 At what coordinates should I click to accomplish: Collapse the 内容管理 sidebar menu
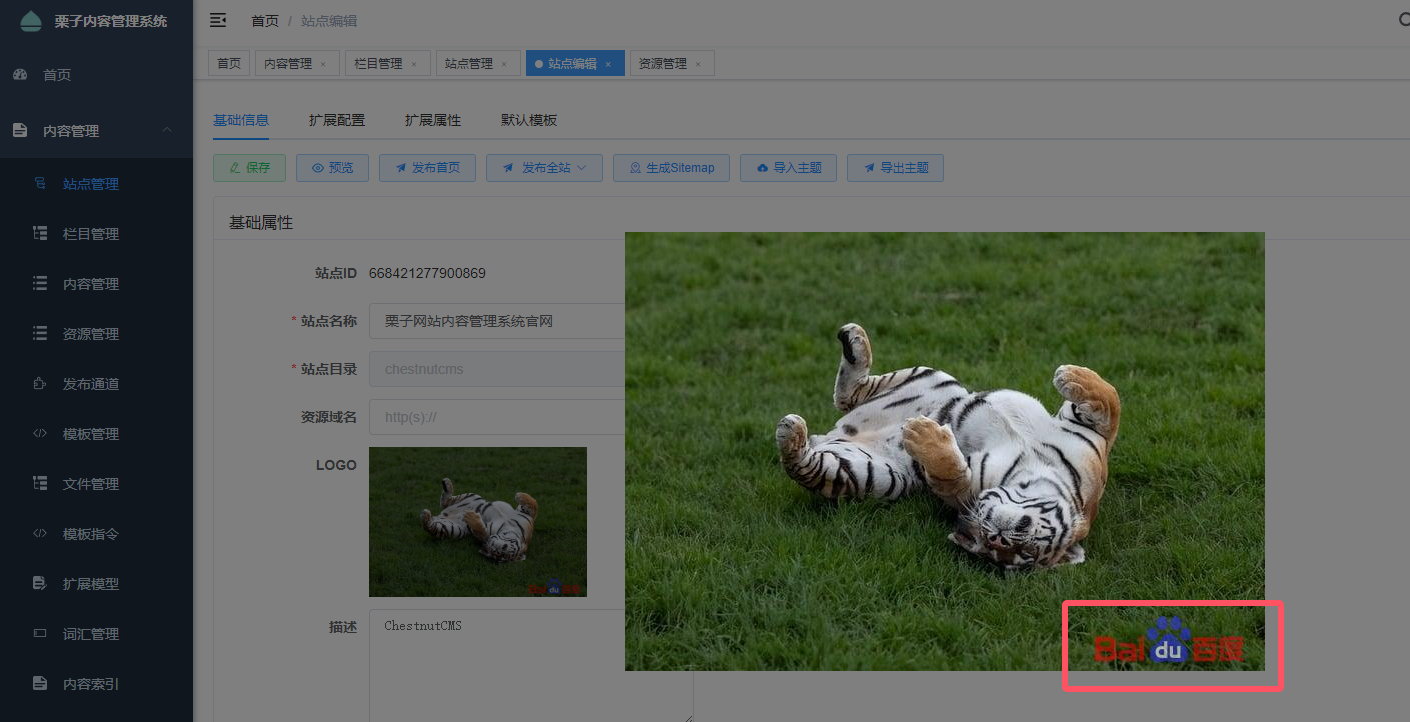pos(167,130)
